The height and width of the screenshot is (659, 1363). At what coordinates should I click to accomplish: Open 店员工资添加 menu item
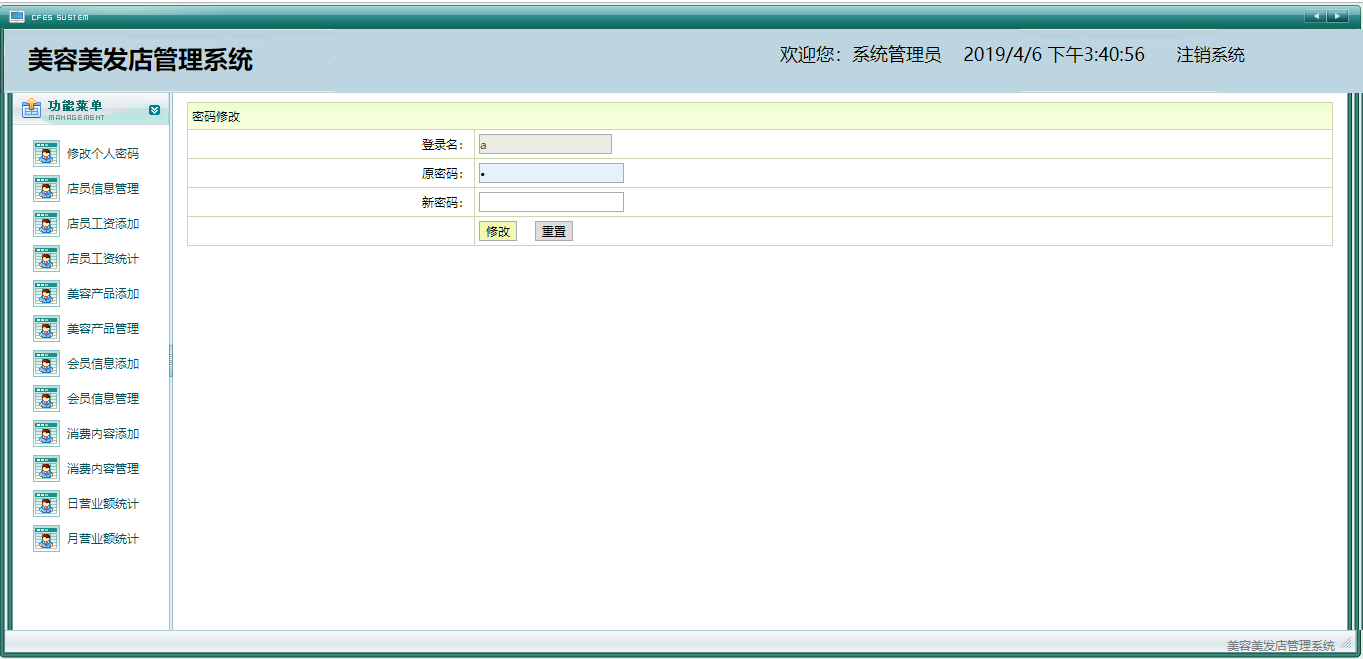[x=103, y=224]
